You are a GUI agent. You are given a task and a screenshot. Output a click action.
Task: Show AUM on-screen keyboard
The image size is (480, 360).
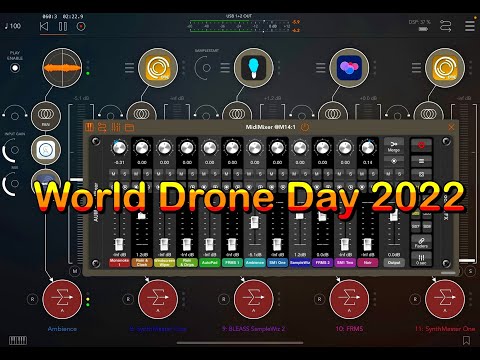18,340
